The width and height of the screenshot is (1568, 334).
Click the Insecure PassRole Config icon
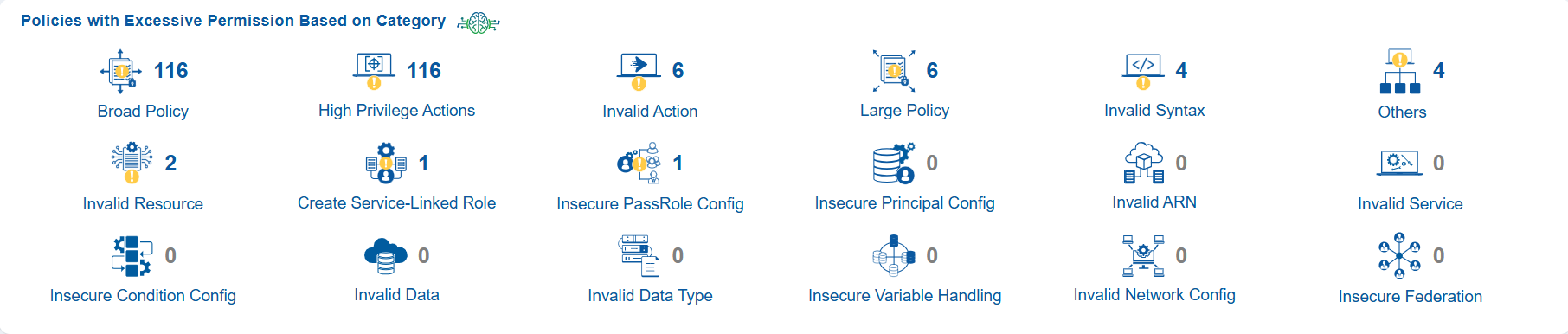pyautogui.click(x=639, y=163)
